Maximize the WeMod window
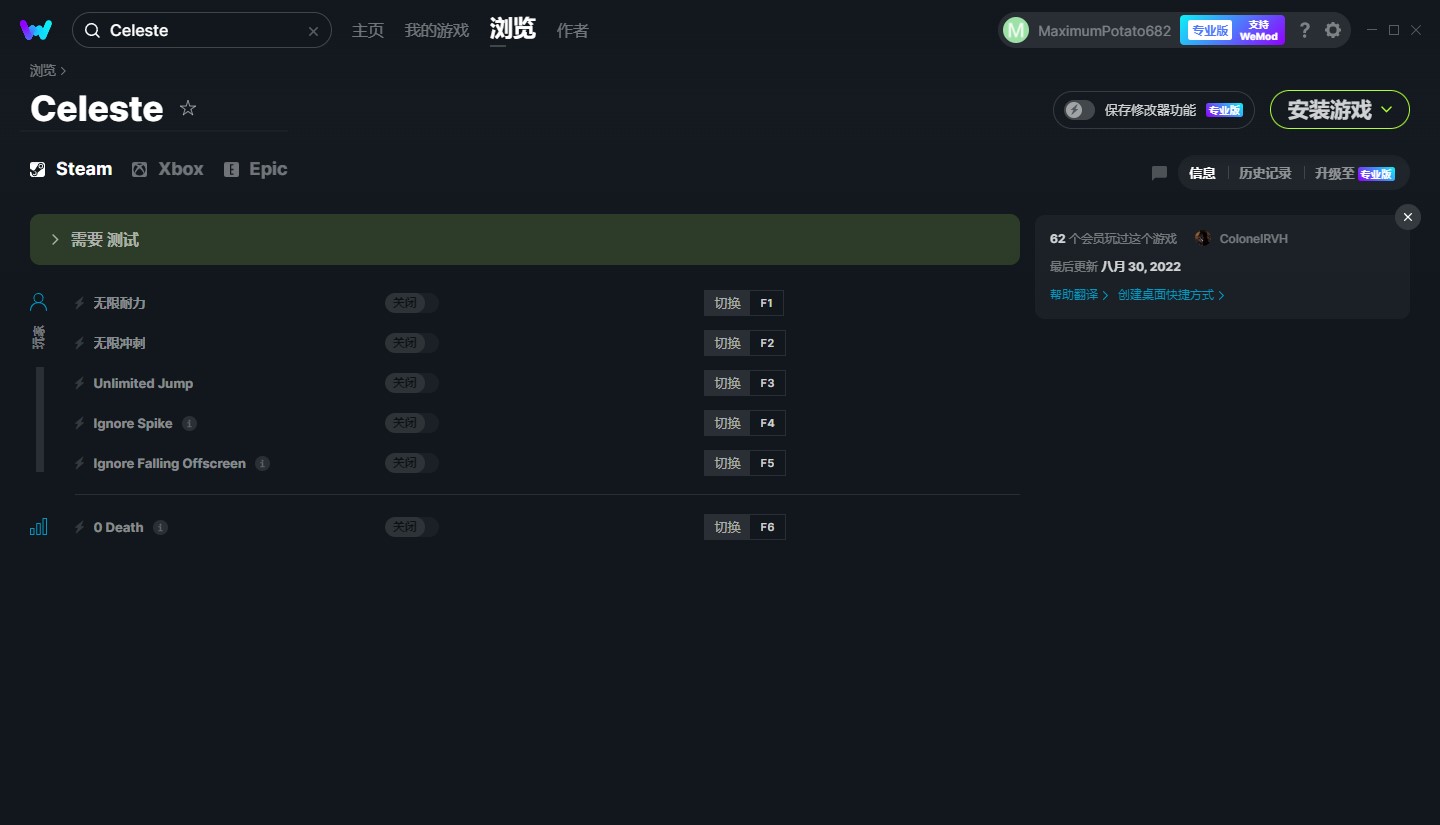Screen dimensions: 1440x825 click(x=1394, y=30)
